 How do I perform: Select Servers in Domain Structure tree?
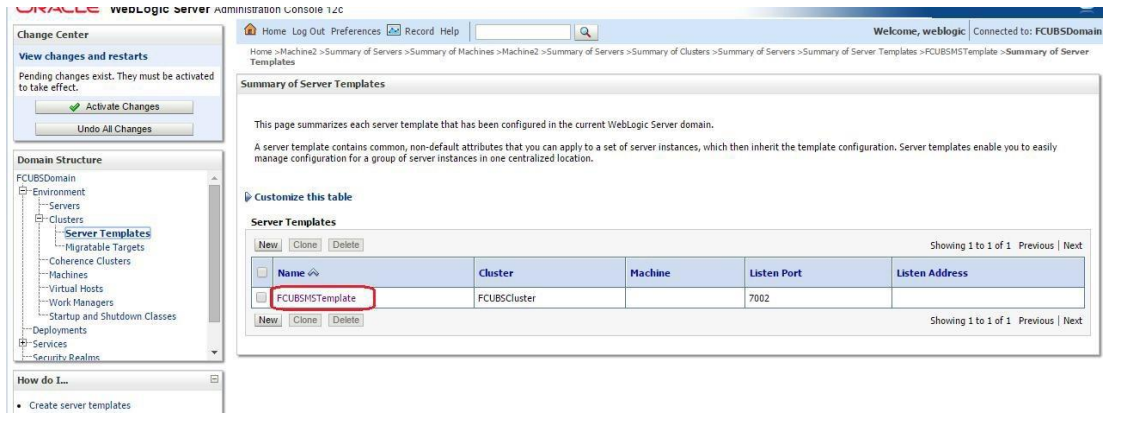tap(65, 206)
